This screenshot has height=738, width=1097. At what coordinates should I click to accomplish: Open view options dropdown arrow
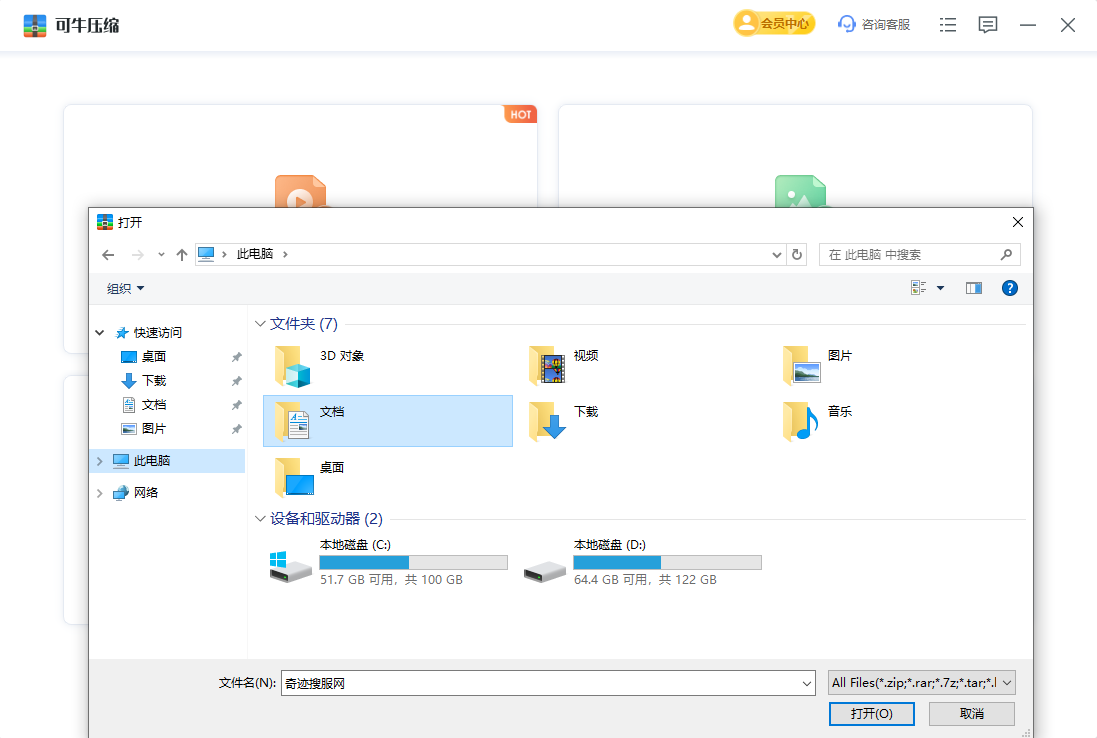point(940,288)
